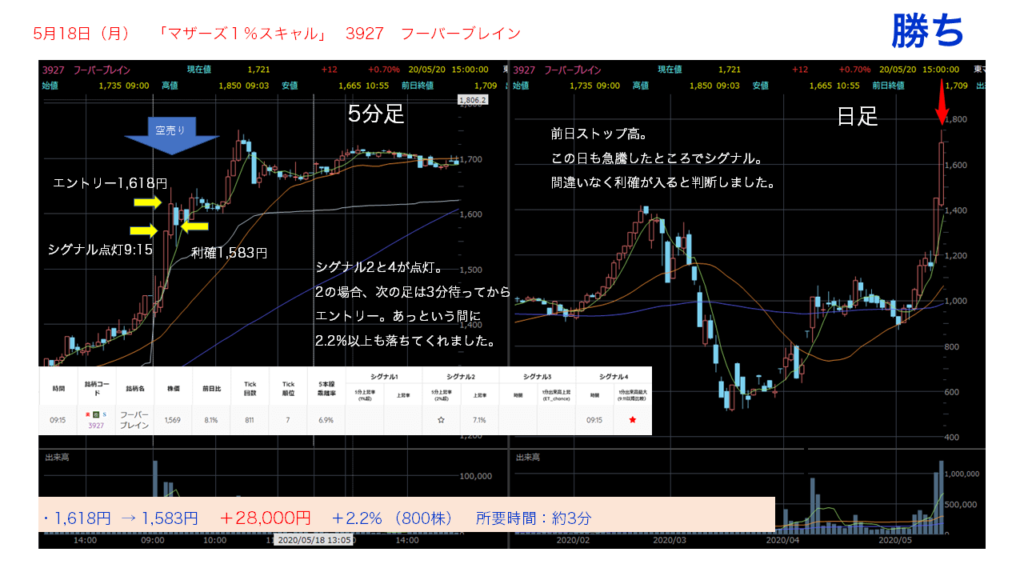1024x576 pixels.
Task: Click the 1,806.2 crosshair price label
Action: [x=472, y=100]
